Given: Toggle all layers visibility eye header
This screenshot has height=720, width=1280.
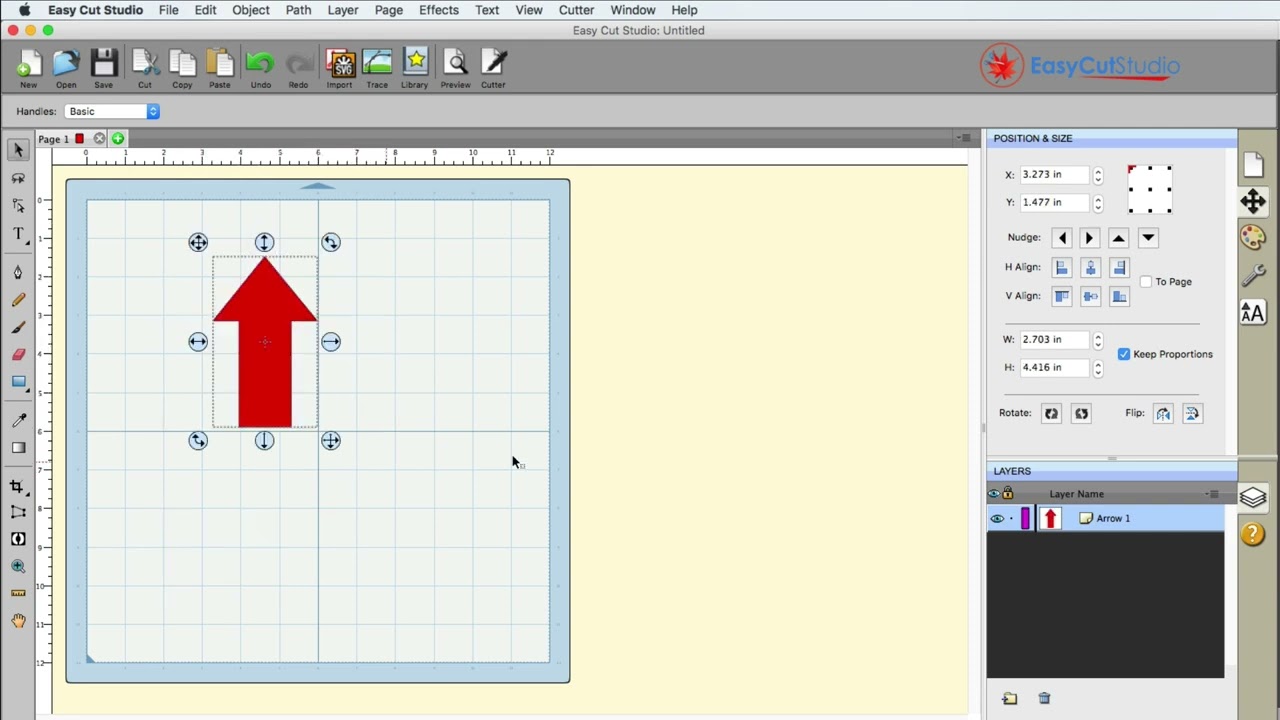Looking at the screenshot, I should [x=993, y=494].
